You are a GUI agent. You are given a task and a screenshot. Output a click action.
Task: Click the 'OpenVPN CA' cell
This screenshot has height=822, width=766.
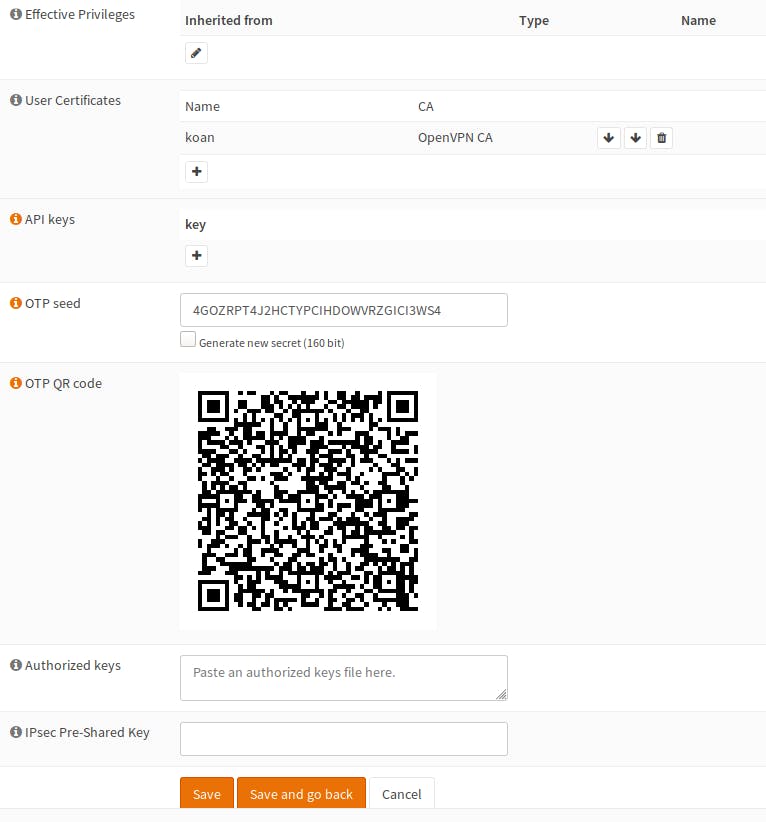(455, 137)
